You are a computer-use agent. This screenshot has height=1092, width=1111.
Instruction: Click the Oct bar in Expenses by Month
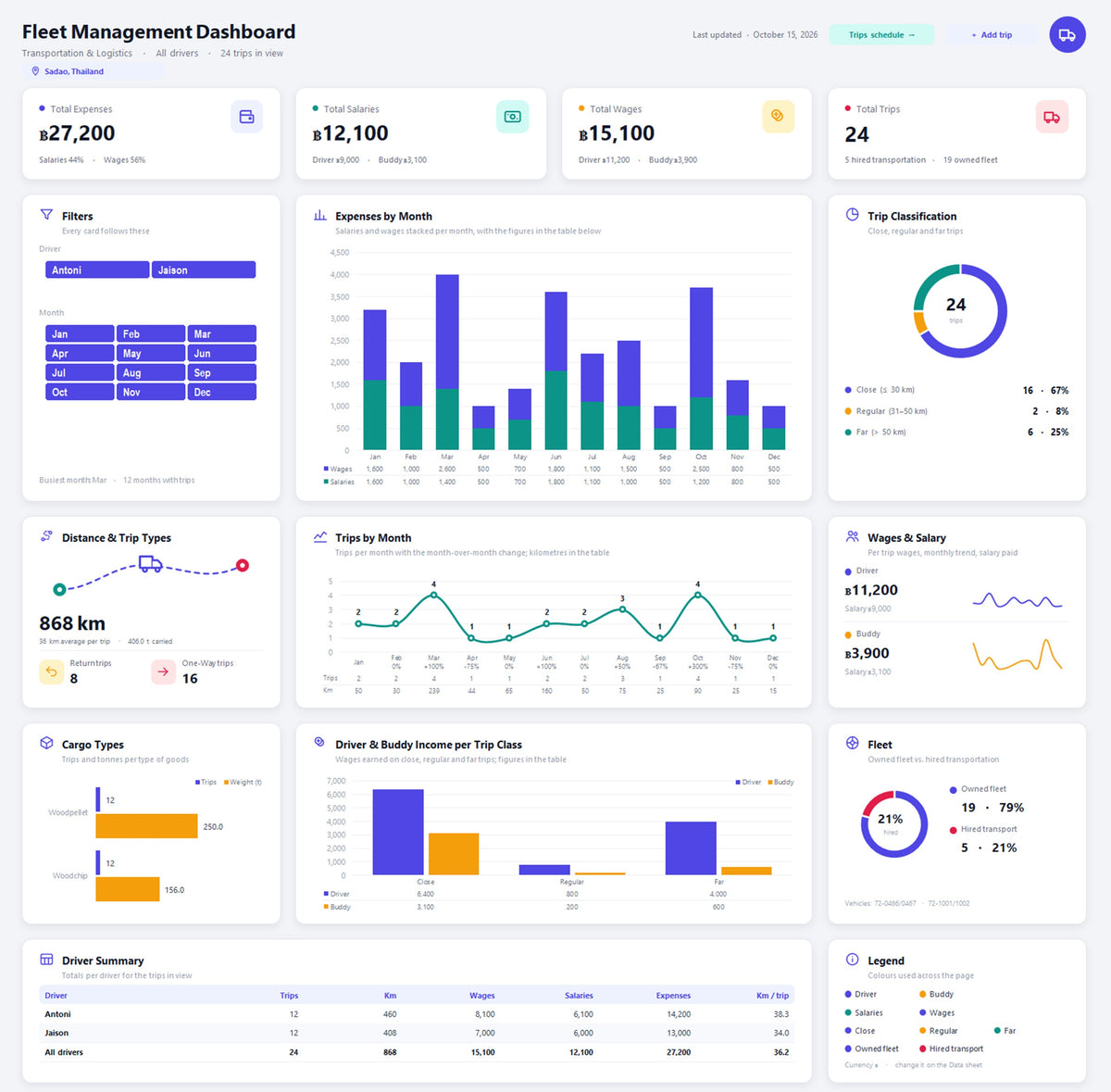click(701, 369)
